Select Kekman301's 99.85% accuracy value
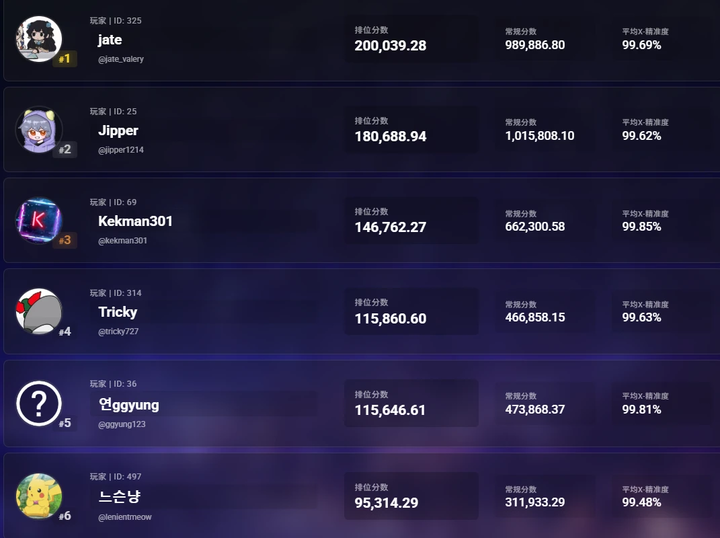Screen dimensions: 720x538 point(641,227)
